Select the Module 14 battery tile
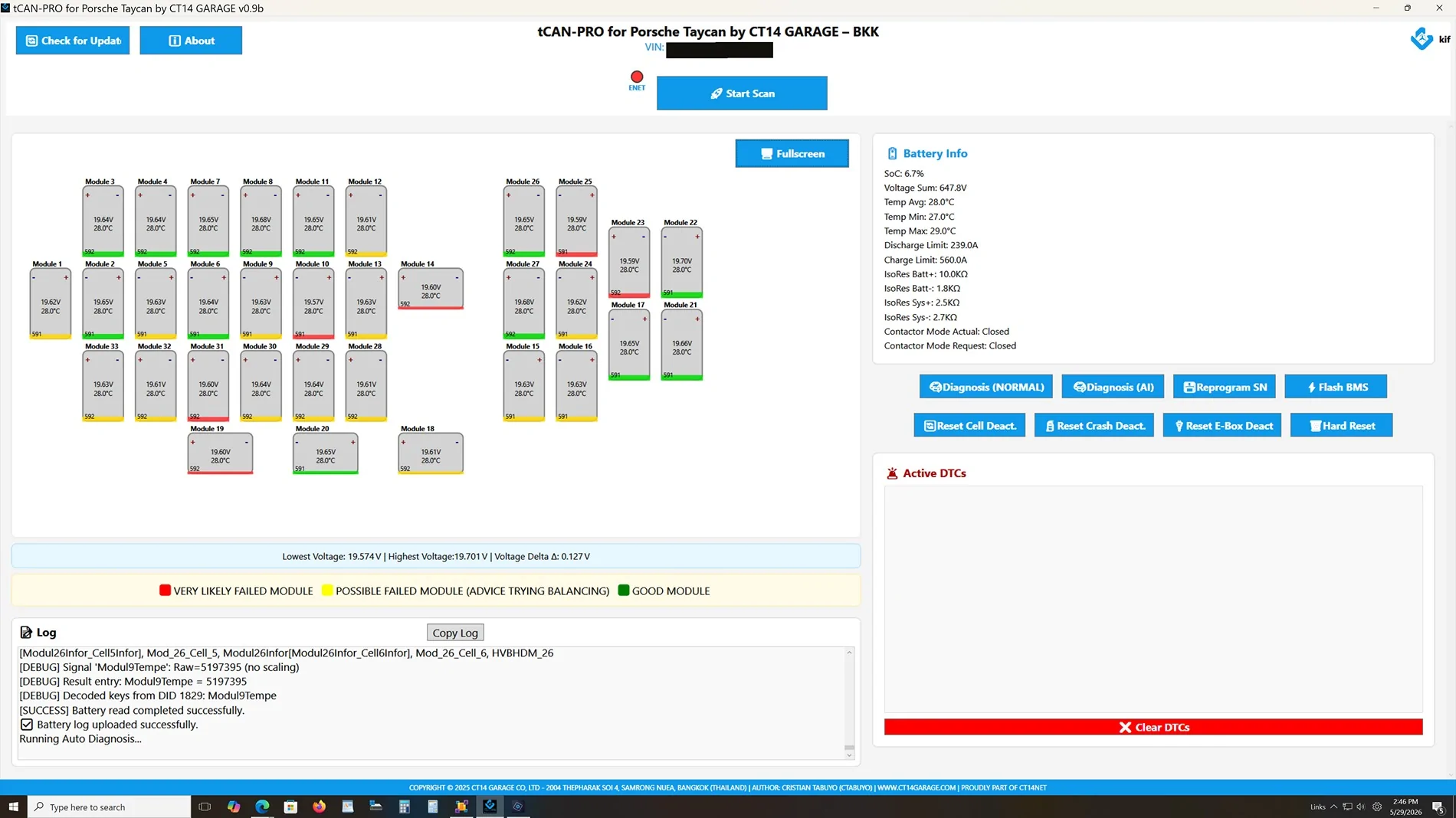 coord(431,289)
